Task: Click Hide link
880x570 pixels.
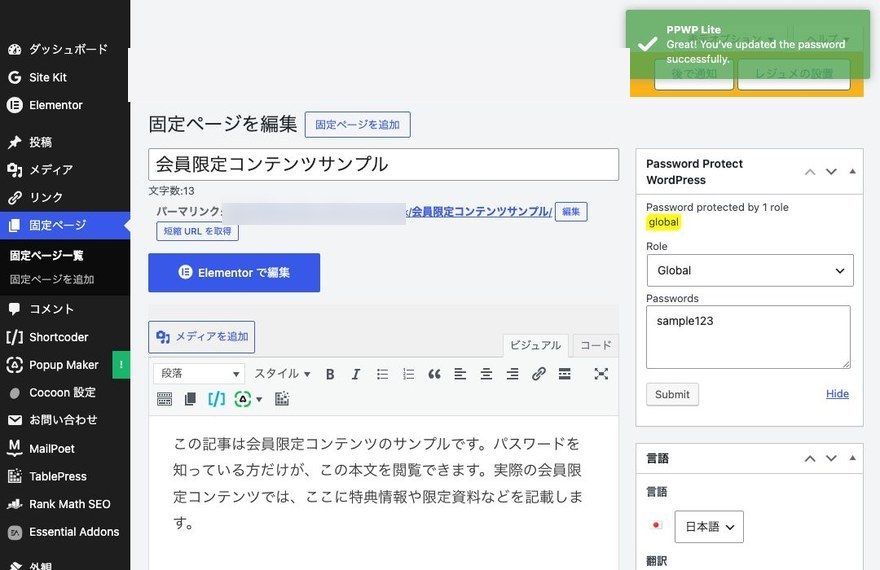Action: 837,394
